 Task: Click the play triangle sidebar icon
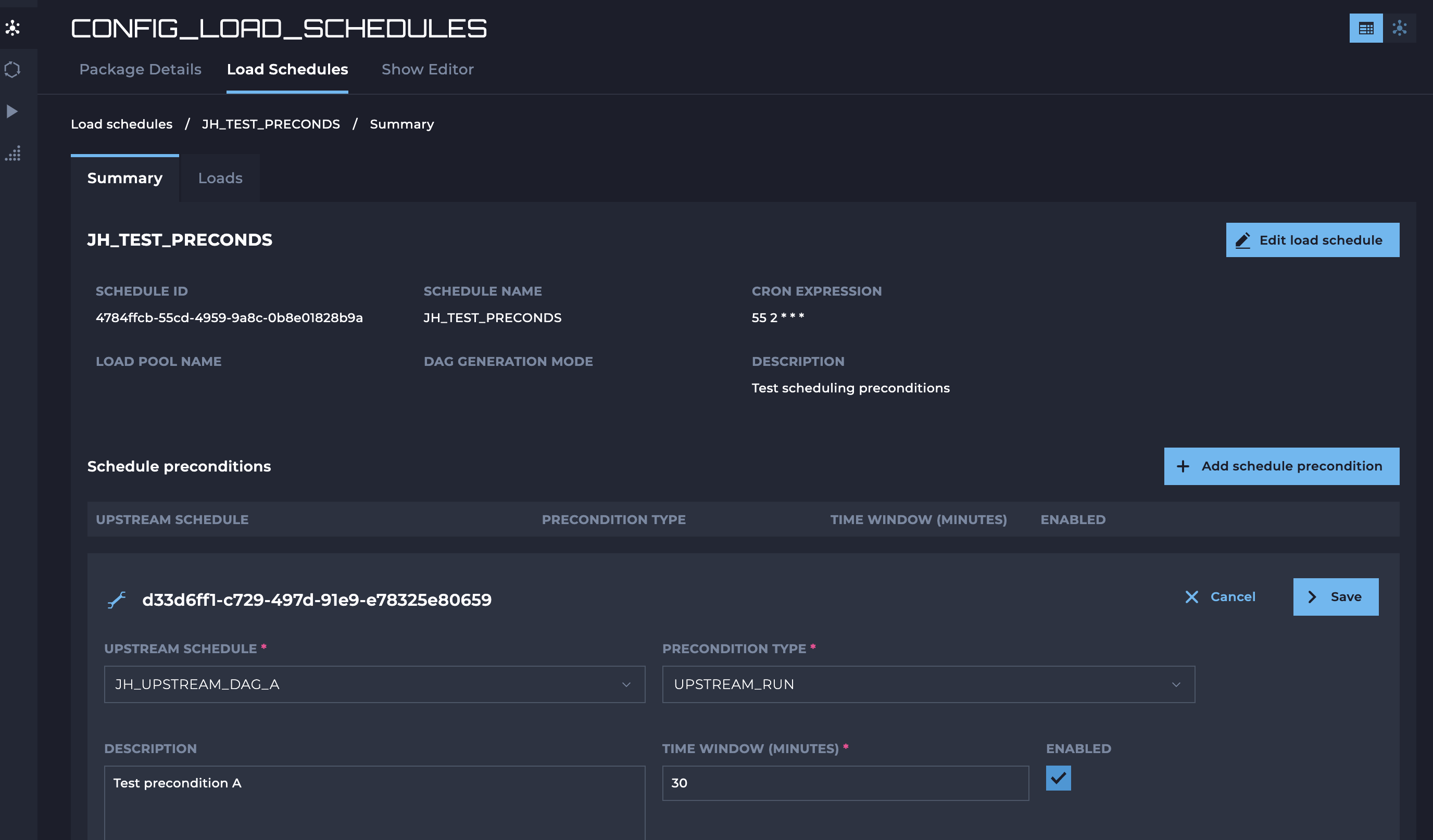tap(12, 111)
